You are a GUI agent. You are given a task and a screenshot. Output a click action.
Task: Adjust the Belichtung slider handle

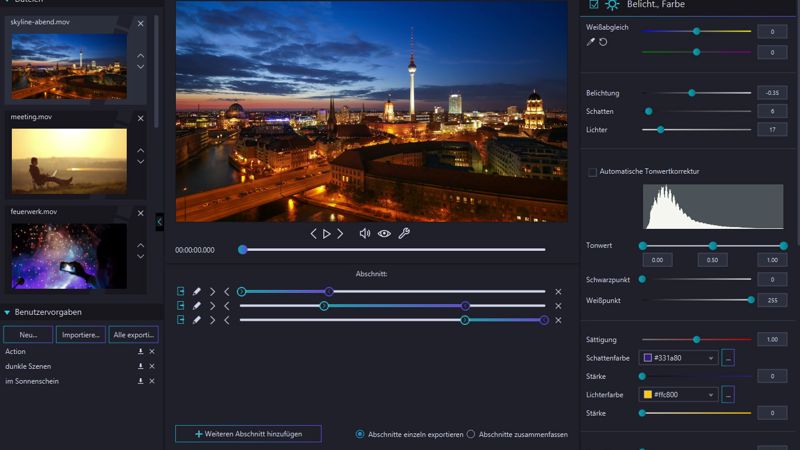click(692, 93)
